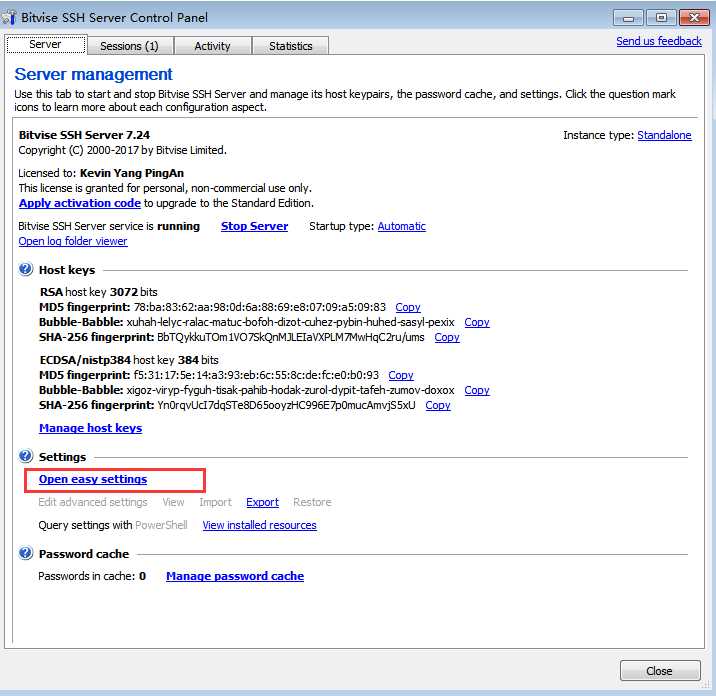Click the Server management heading

93,74
